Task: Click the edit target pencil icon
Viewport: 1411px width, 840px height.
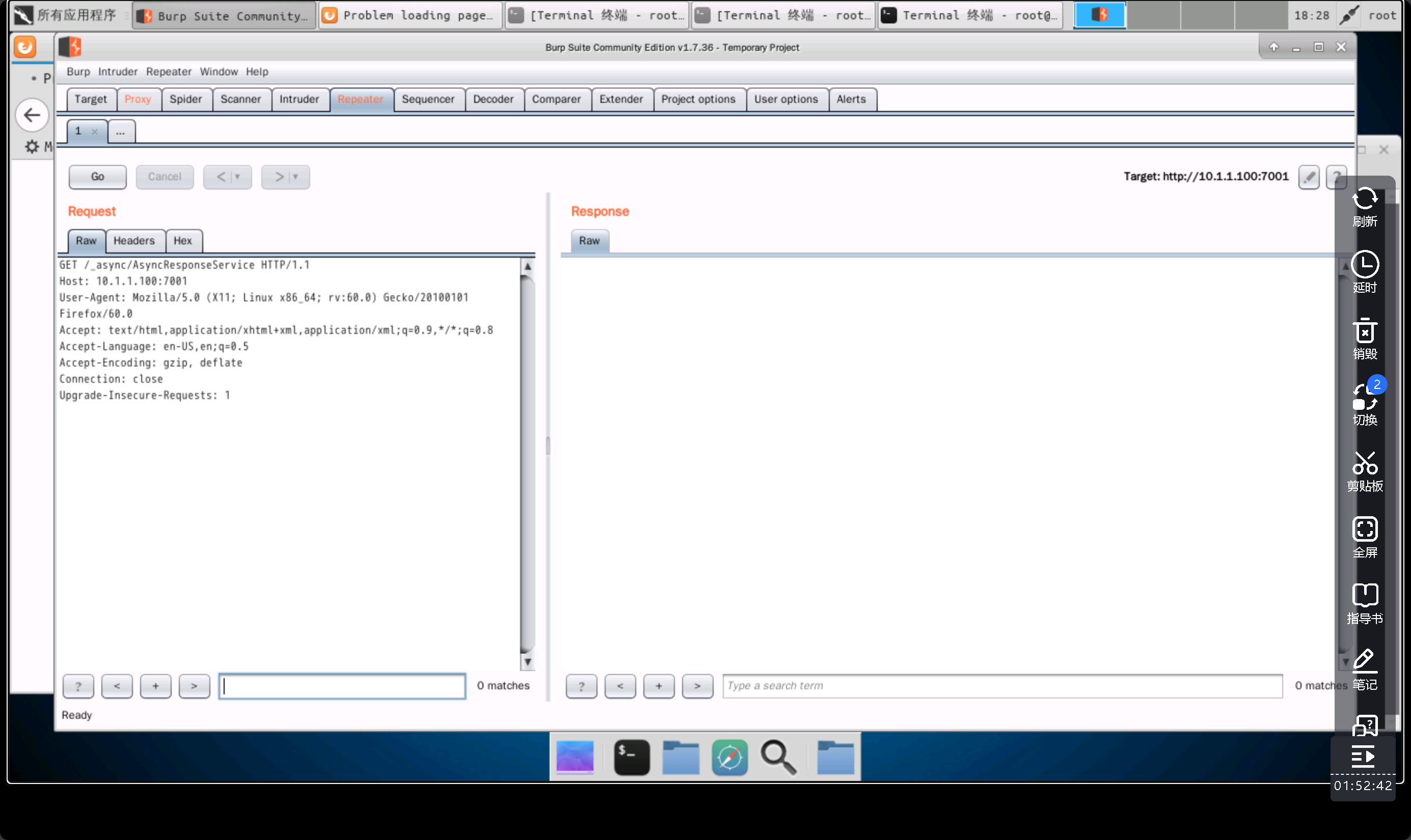Action: 1310,176
